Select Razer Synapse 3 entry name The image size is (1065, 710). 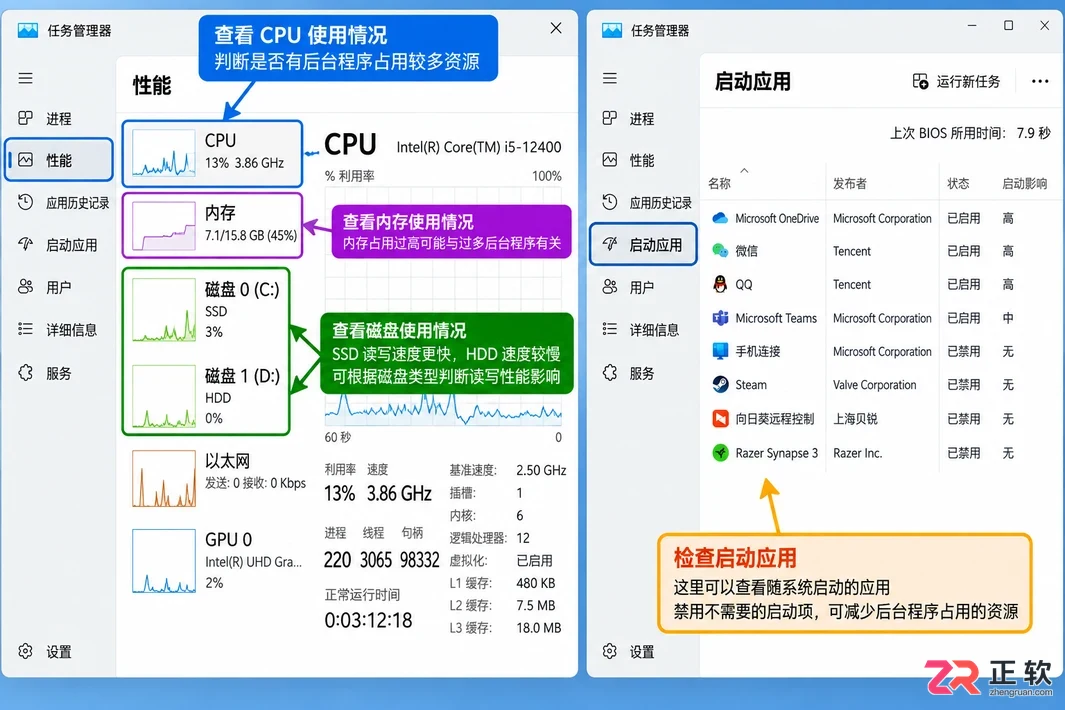776,453
